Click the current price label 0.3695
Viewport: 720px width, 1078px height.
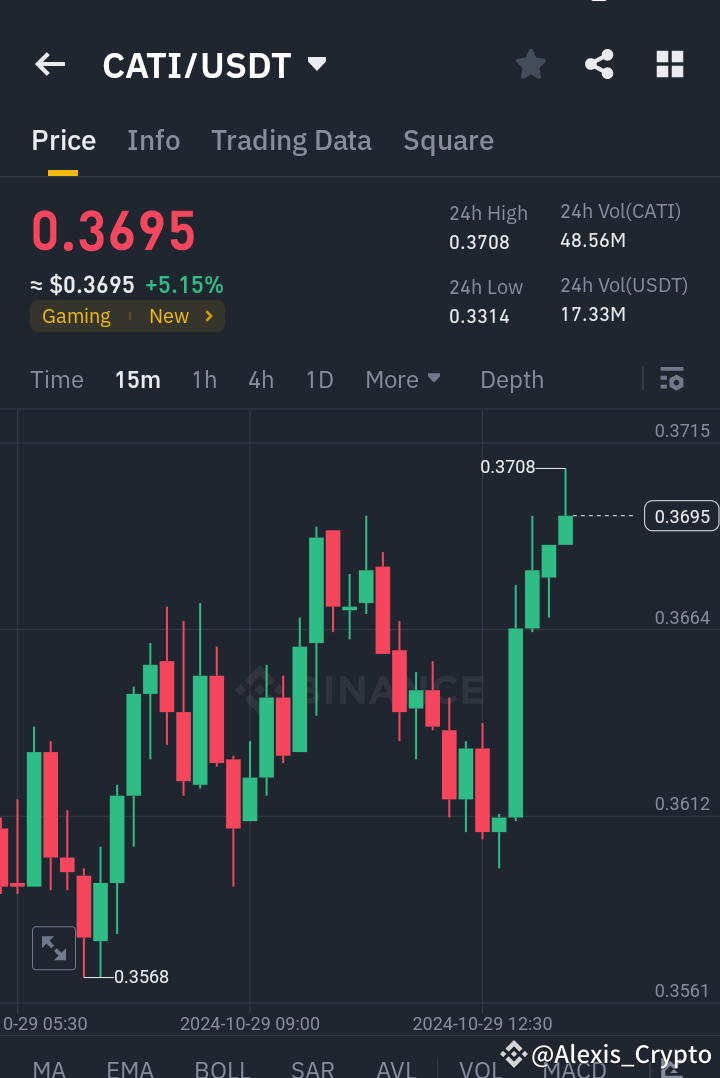(x=681, y=515)
